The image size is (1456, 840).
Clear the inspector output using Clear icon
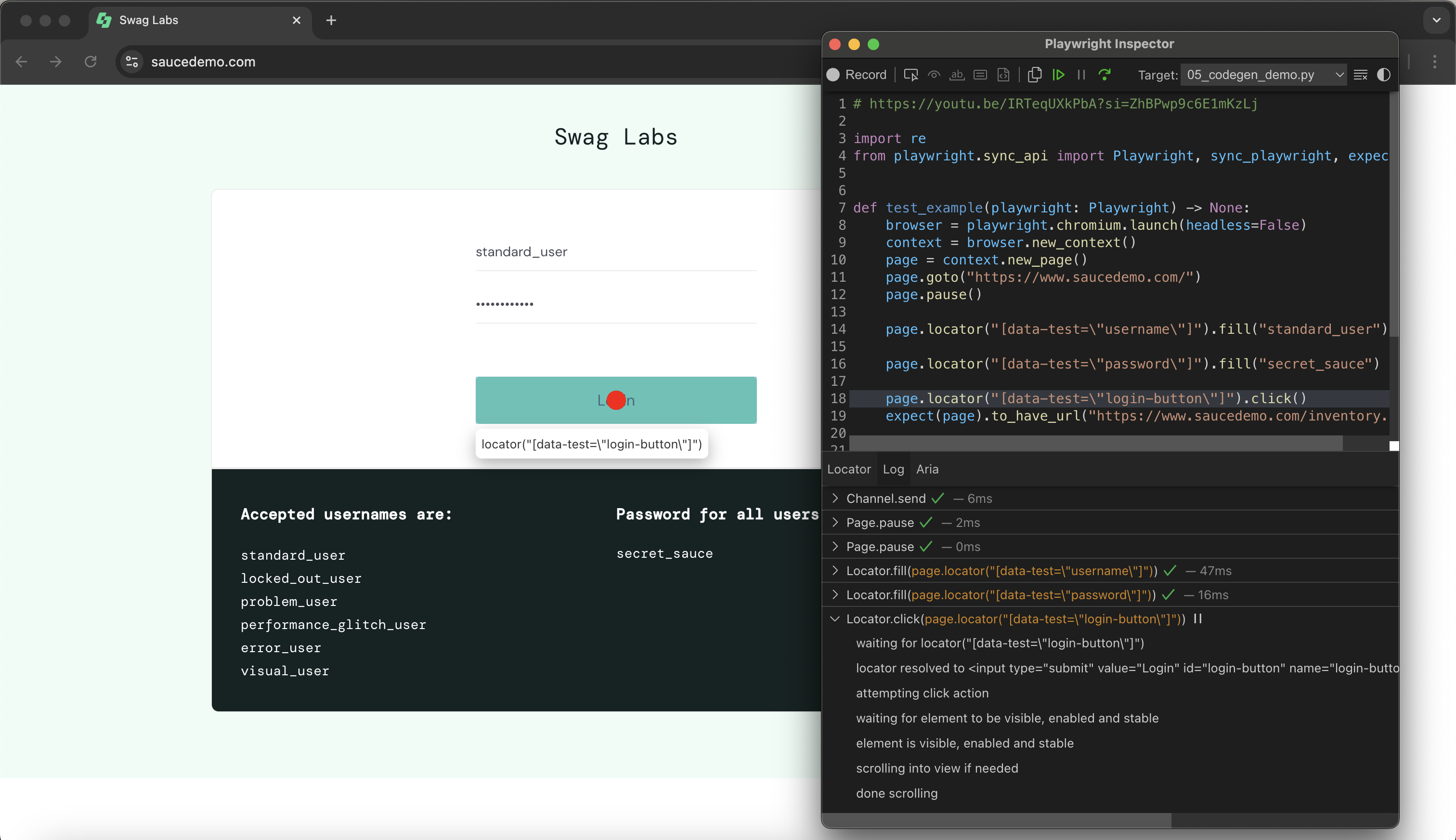click(1360, 75)
